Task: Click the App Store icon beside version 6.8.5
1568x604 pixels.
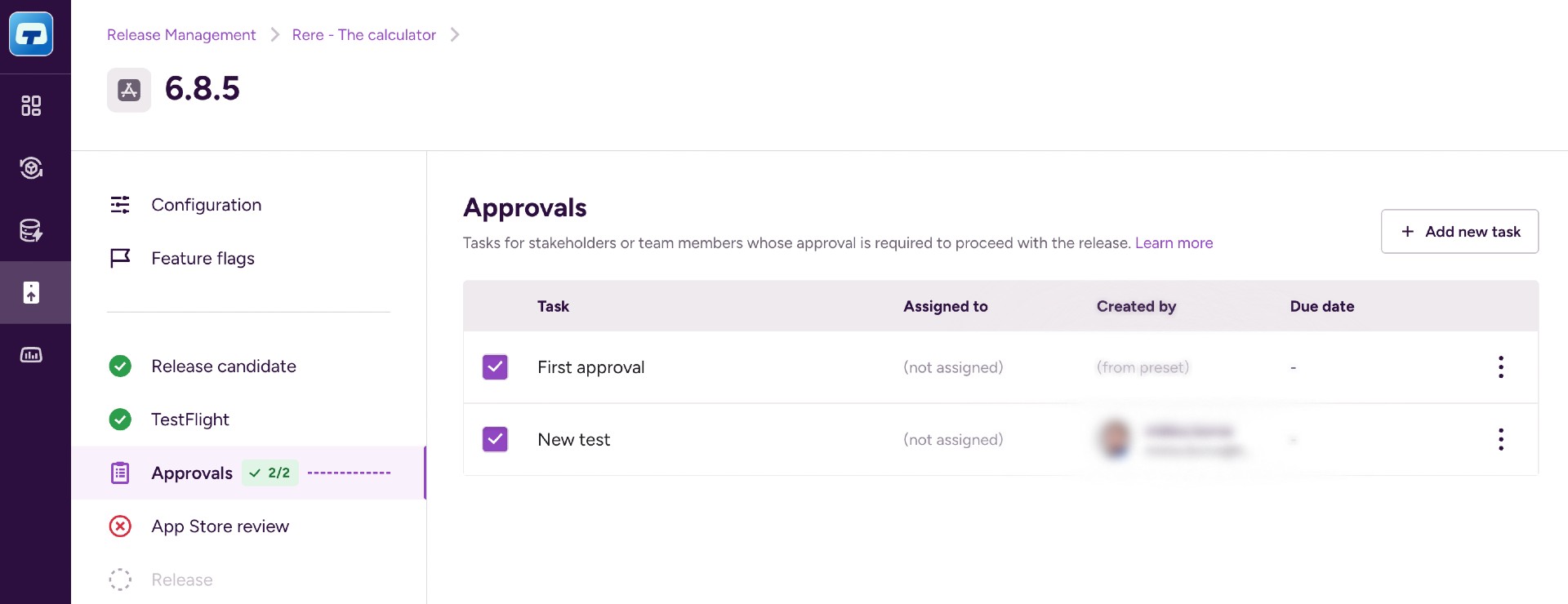Action: tap(128, 90)
